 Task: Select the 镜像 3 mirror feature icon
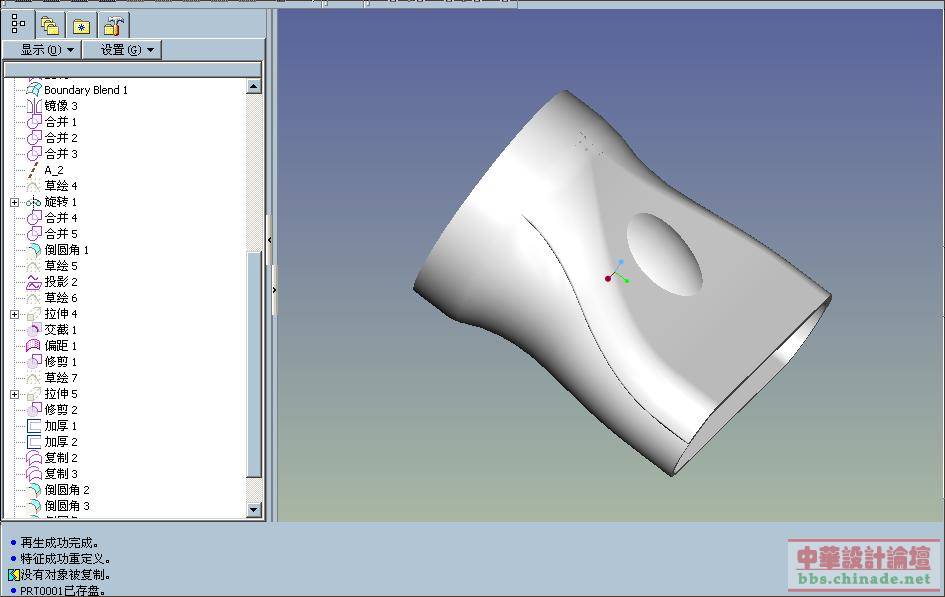pos(34,106)
